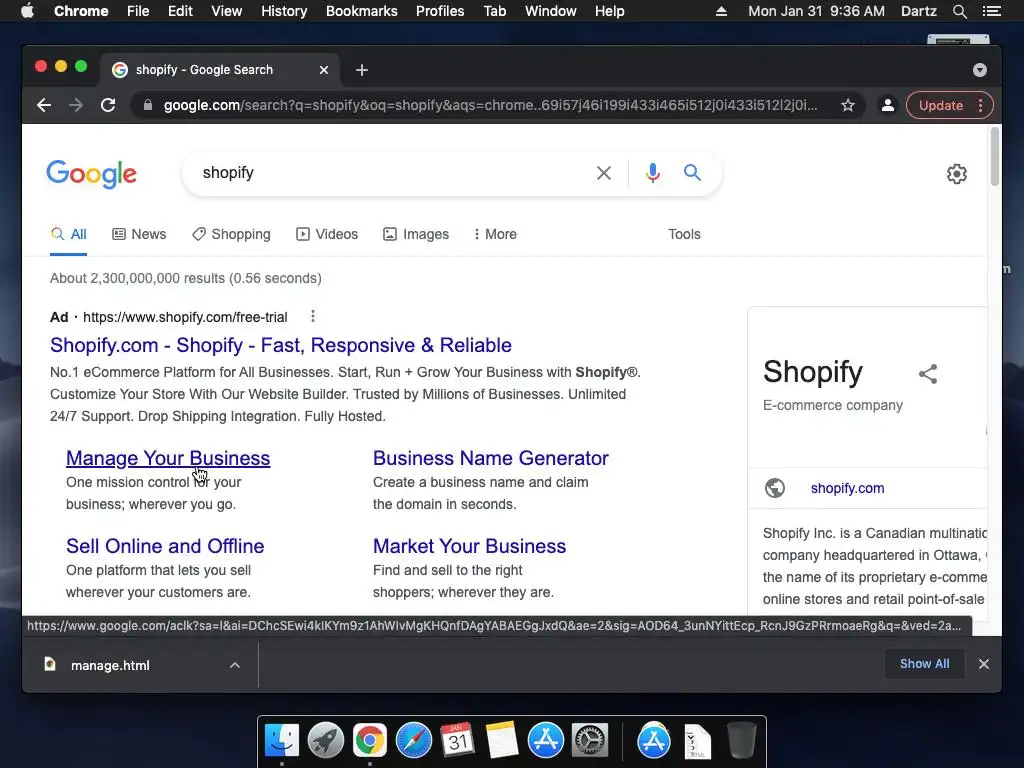Switch to the Shopping tab

pyautogui.click(x=231, y=234)
